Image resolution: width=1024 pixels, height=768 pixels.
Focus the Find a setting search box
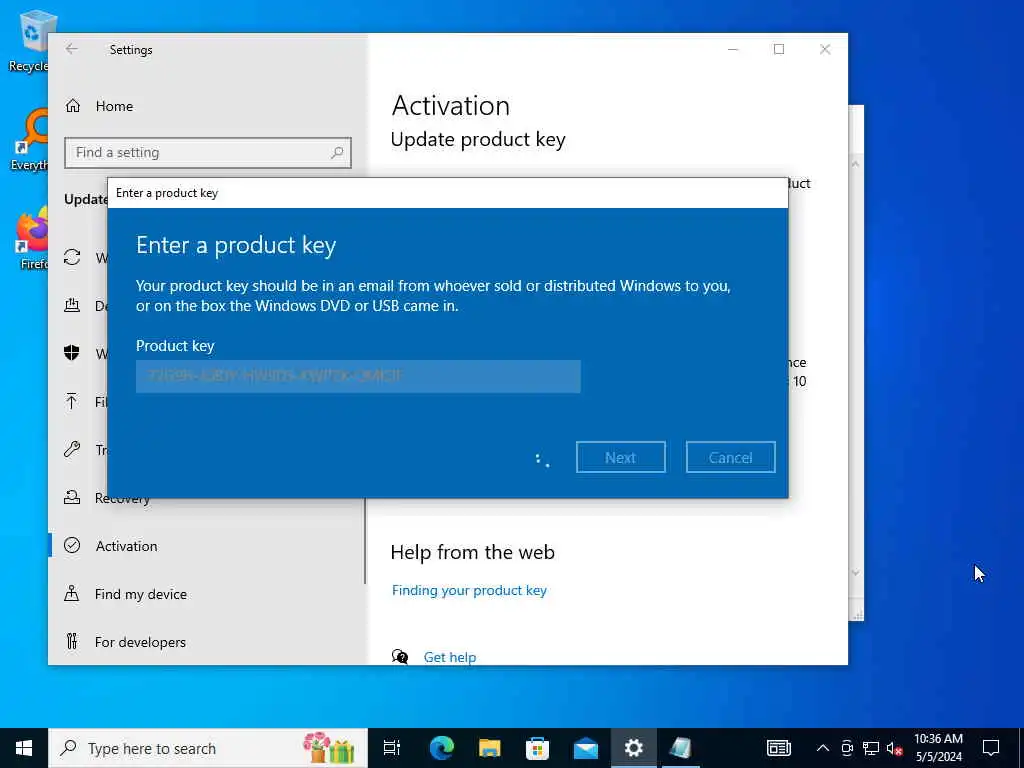tap(208, 152)
